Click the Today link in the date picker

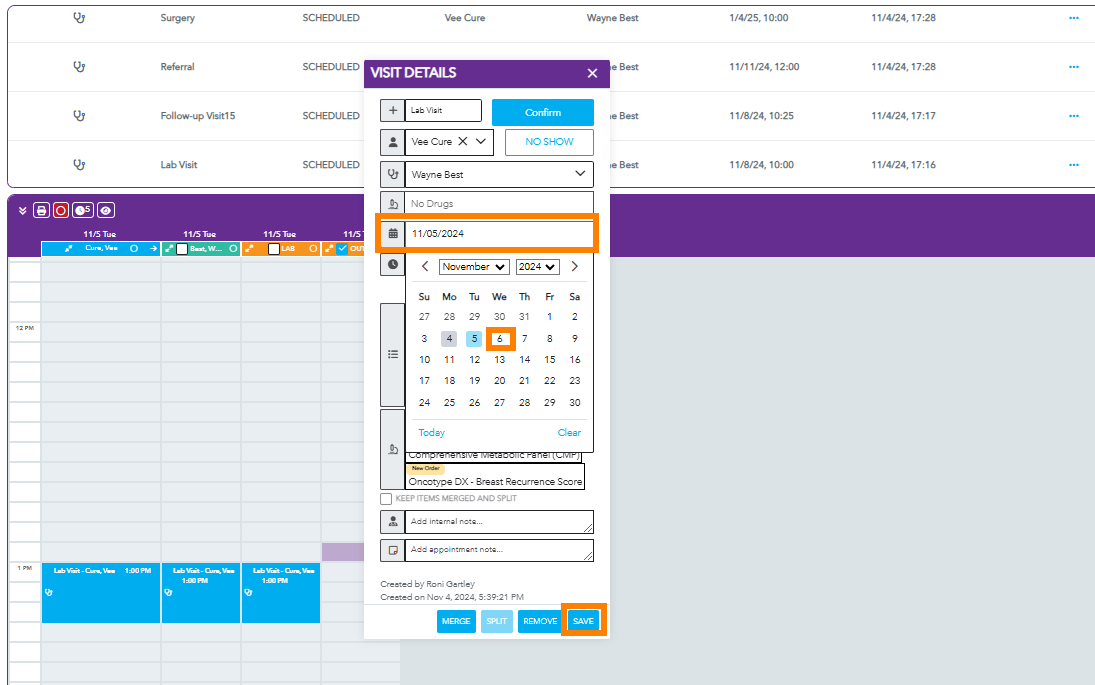pyautogui.click(x=432, y=433)
